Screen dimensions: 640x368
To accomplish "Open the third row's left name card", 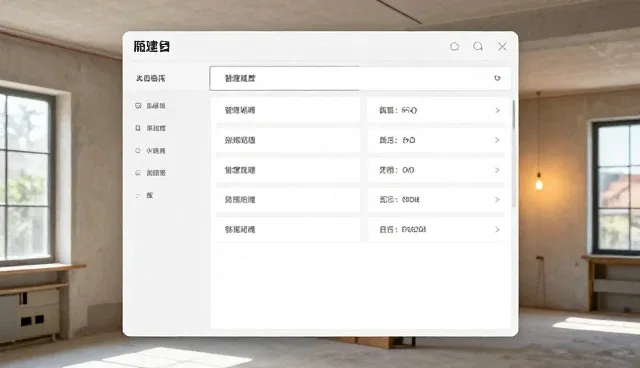I will [288, 170].
